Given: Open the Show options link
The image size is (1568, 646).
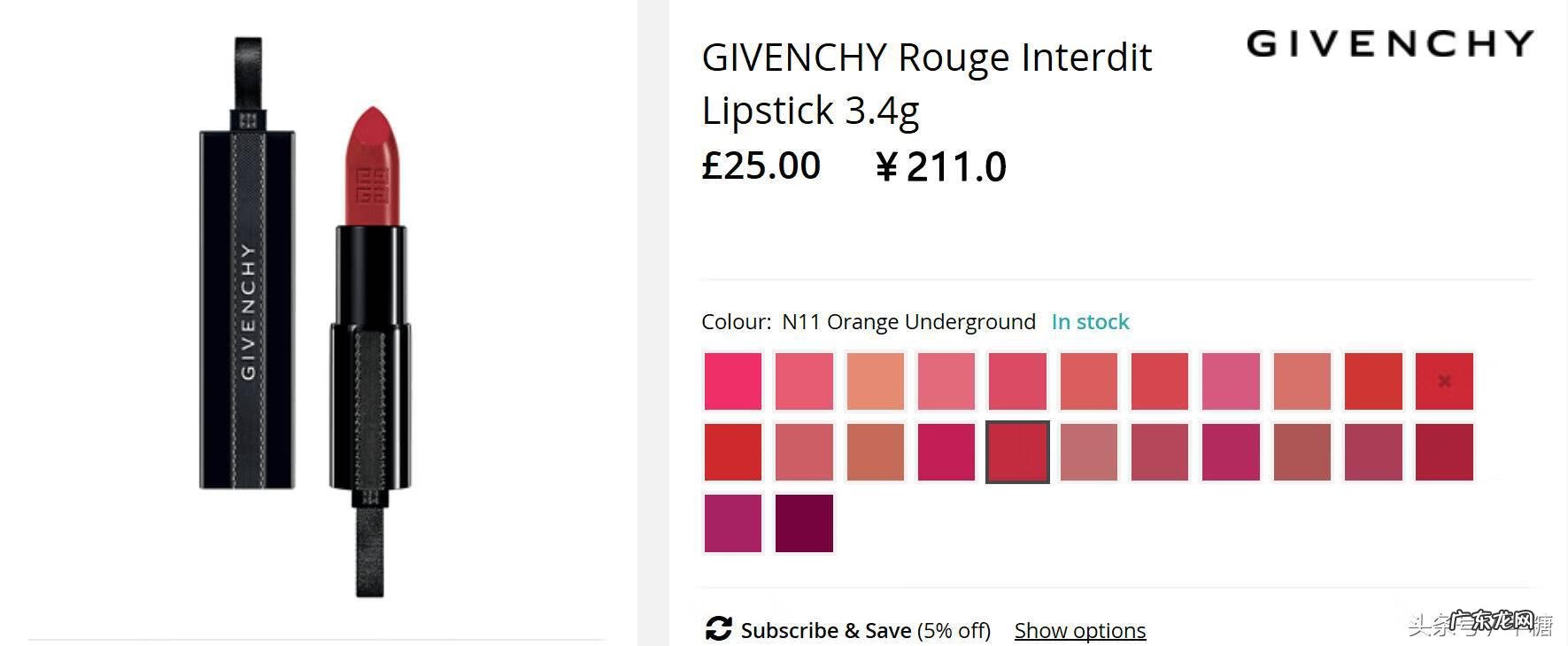Looking at the screenshot, I should pos(1079,630).
